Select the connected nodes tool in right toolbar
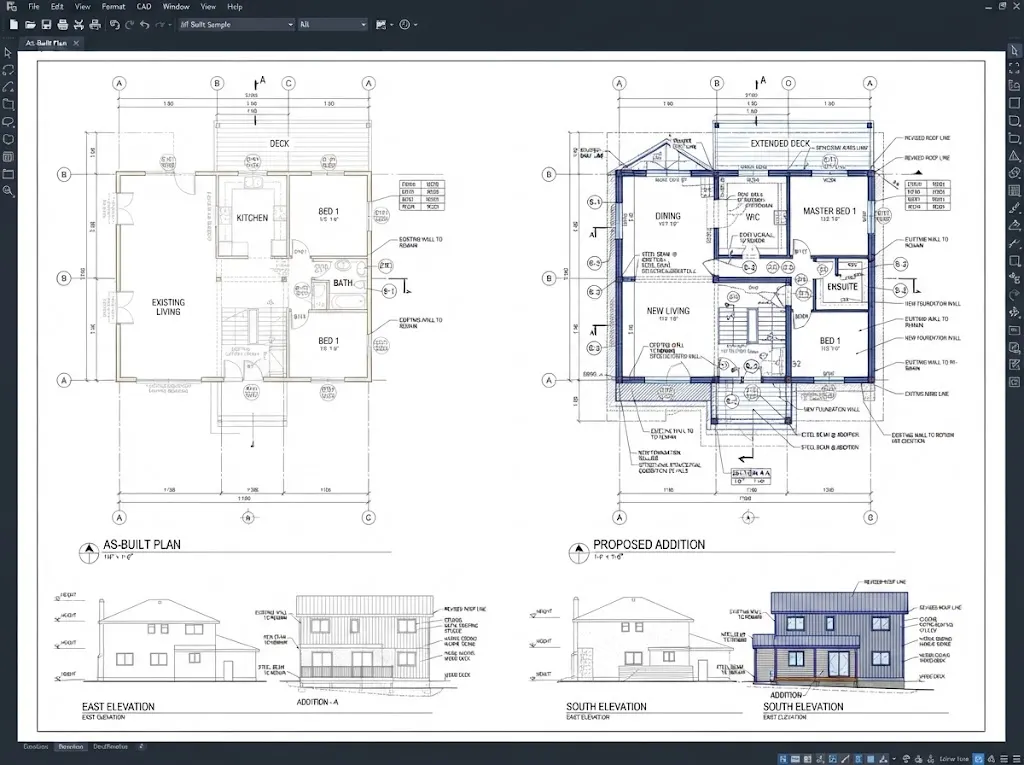The image size is (1024, 765). tap(1014, 278)
